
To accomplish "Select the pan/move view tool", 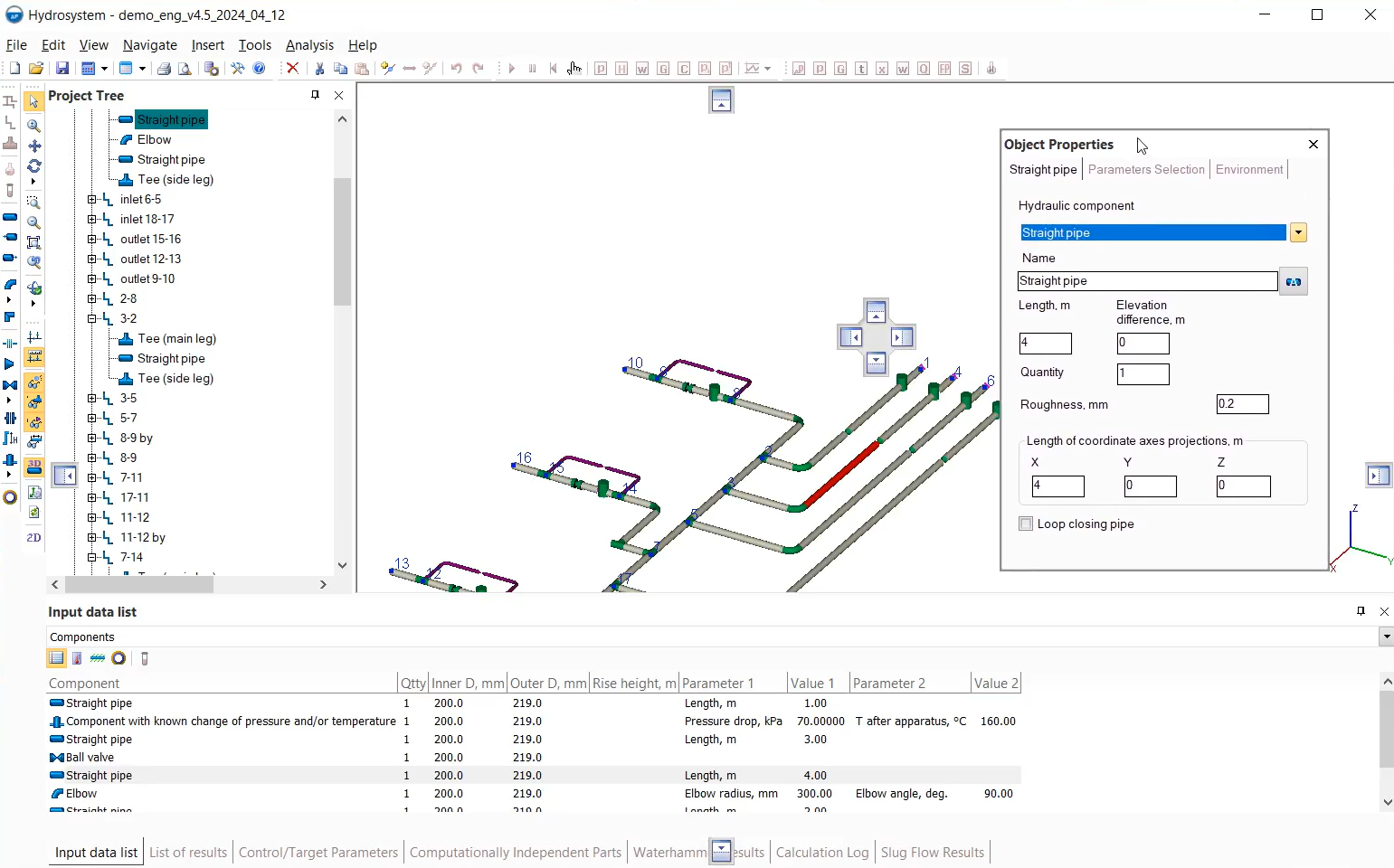I will [x=34, y=146].
